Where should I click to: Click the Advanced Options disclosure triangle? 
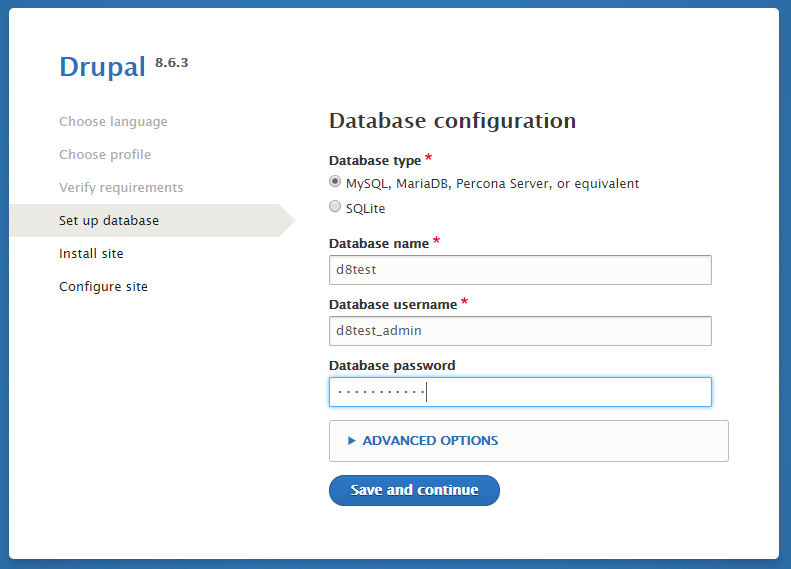coord(352,441)
